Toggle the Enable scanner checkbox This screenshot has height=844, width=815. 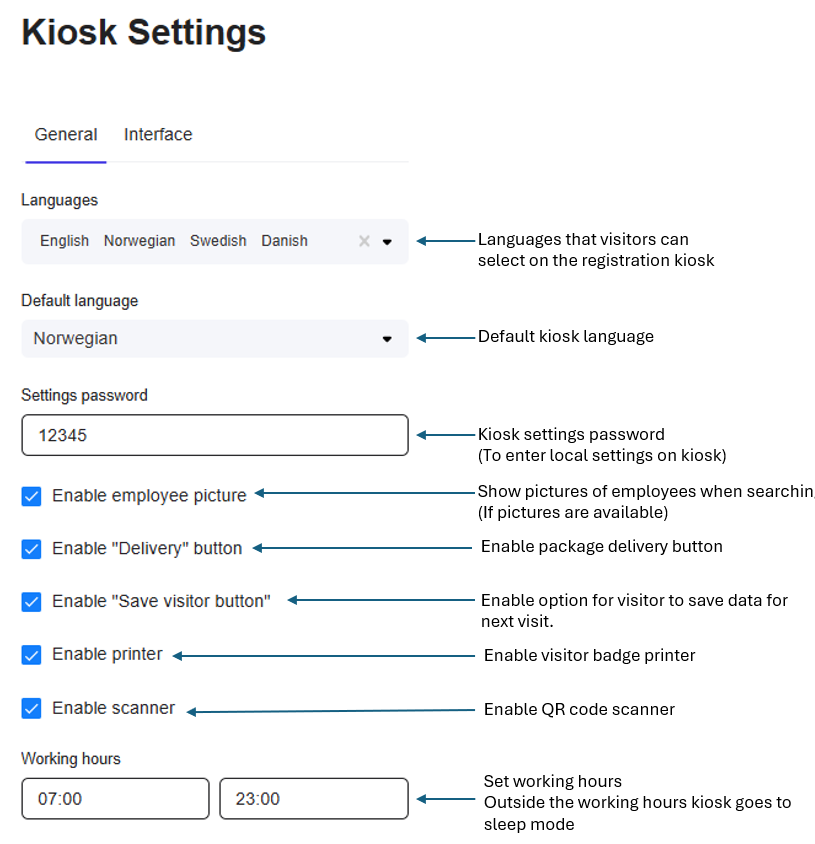32,708
